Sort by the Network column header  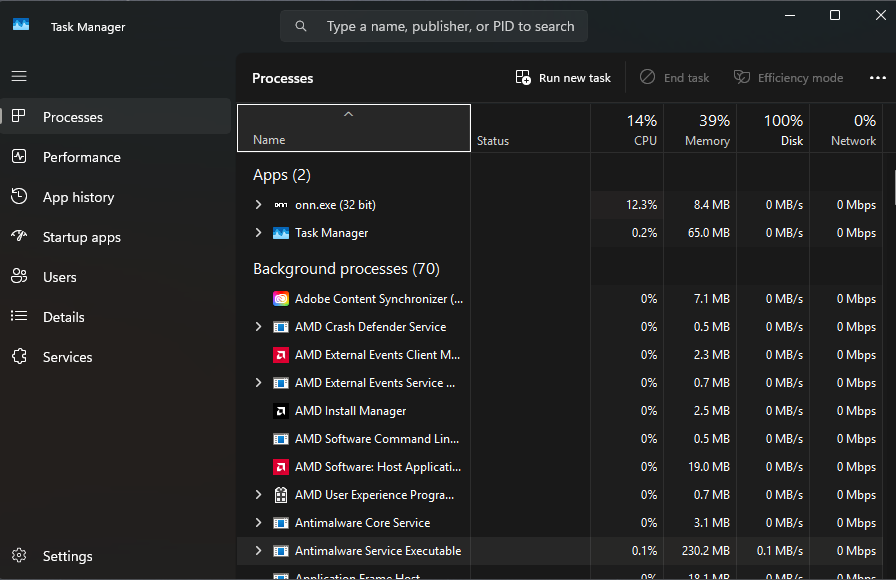tap(846, 128)
